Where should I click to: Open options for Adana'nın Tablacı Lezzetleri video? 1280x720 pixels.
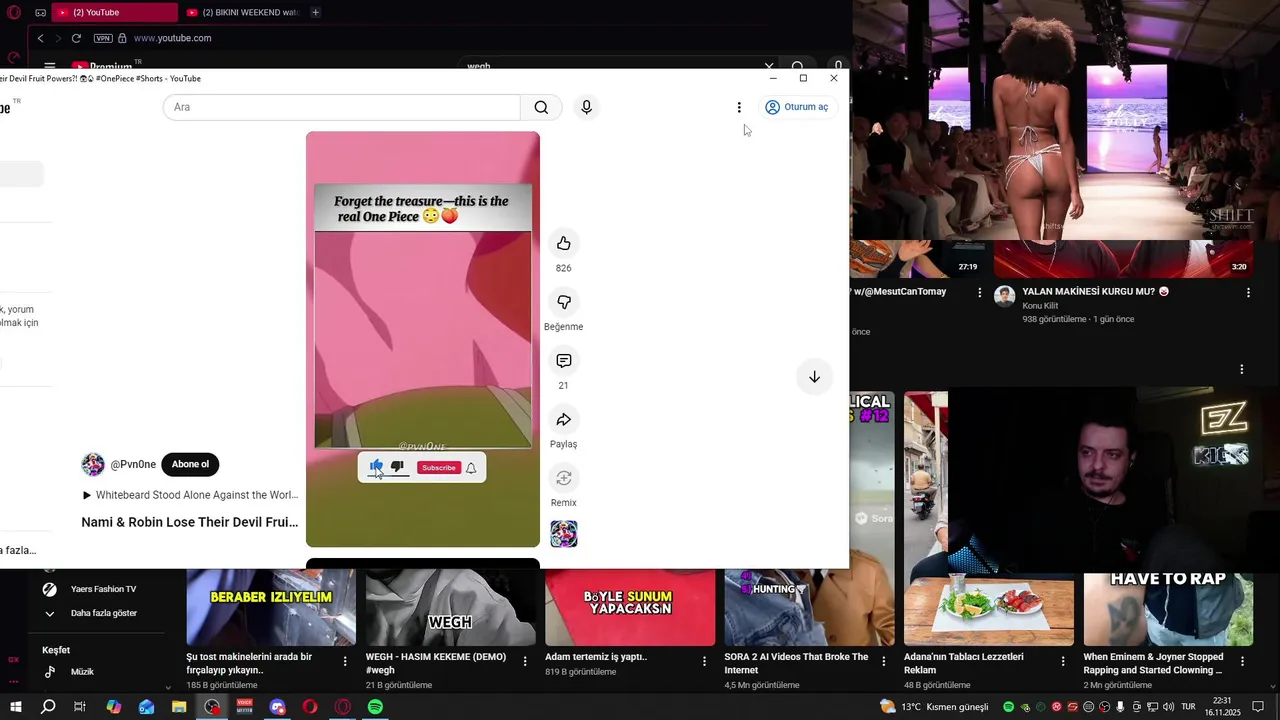[1063, 661]
